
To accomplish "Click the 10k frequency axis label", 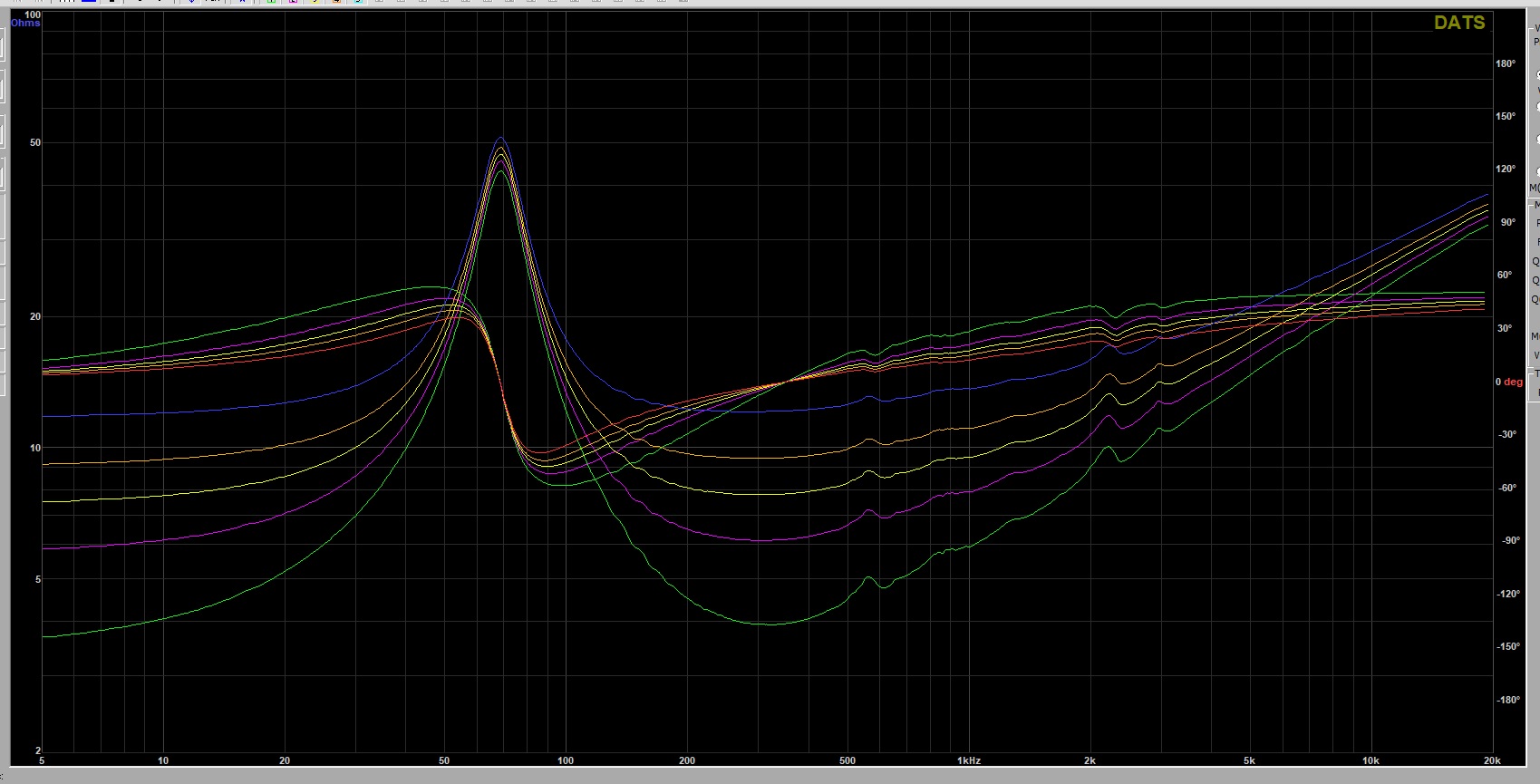I will point(1371,760).
